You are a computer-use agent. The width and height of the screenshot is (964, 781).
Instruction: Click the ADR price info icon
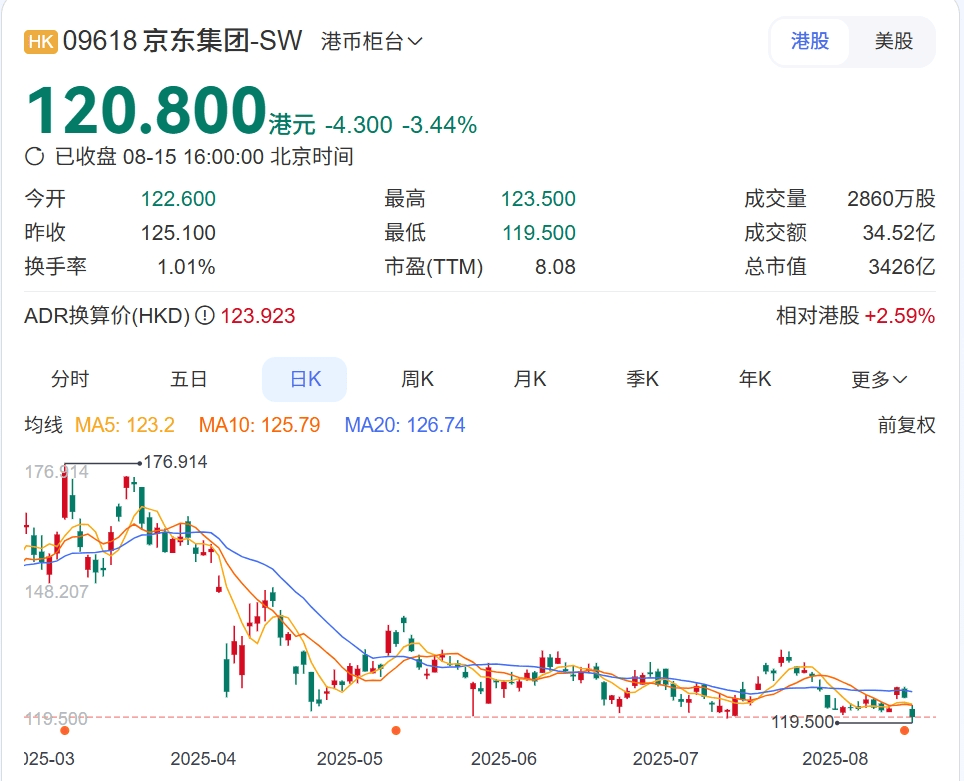click(205, 316)
